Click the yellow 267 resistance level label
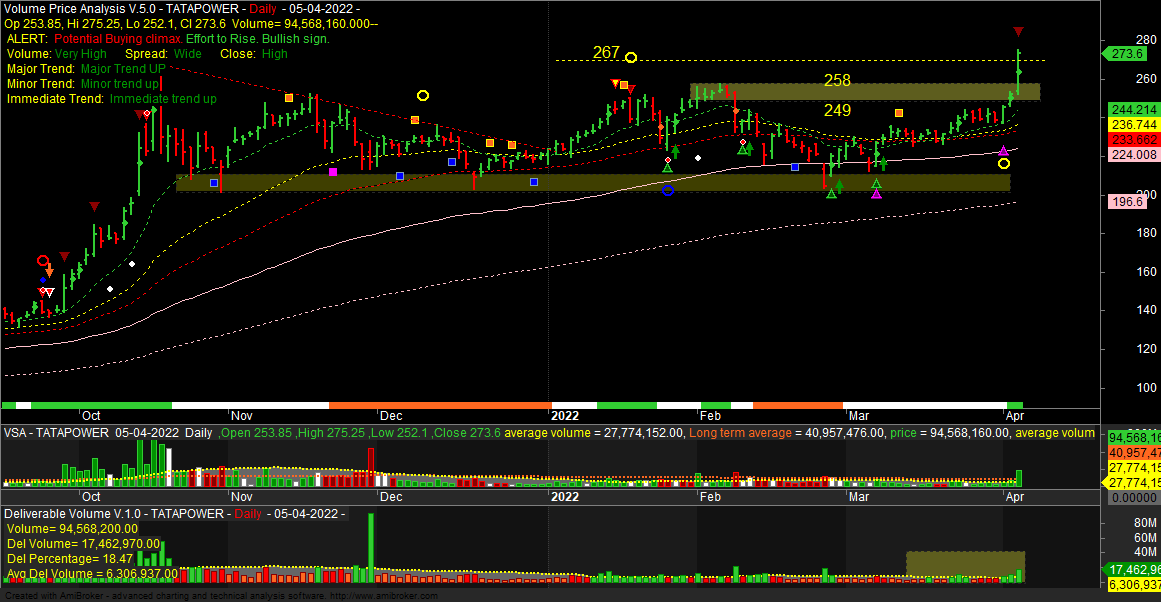 pos(606,53)
